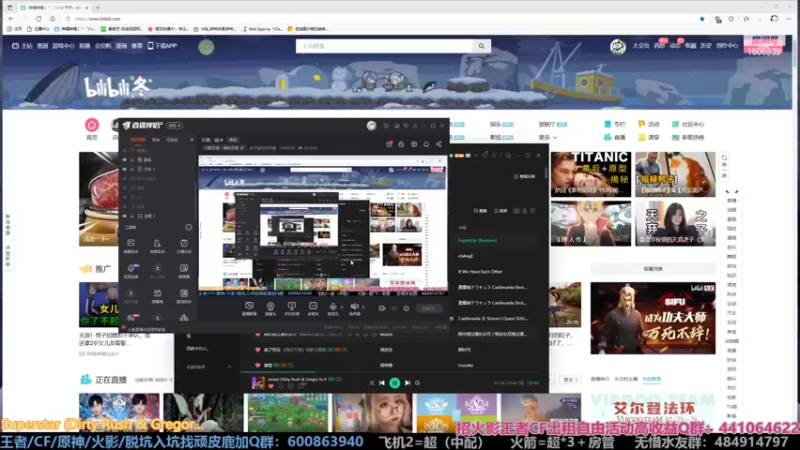Click the lock icon in the streaming app header

(x=402, y=144)
